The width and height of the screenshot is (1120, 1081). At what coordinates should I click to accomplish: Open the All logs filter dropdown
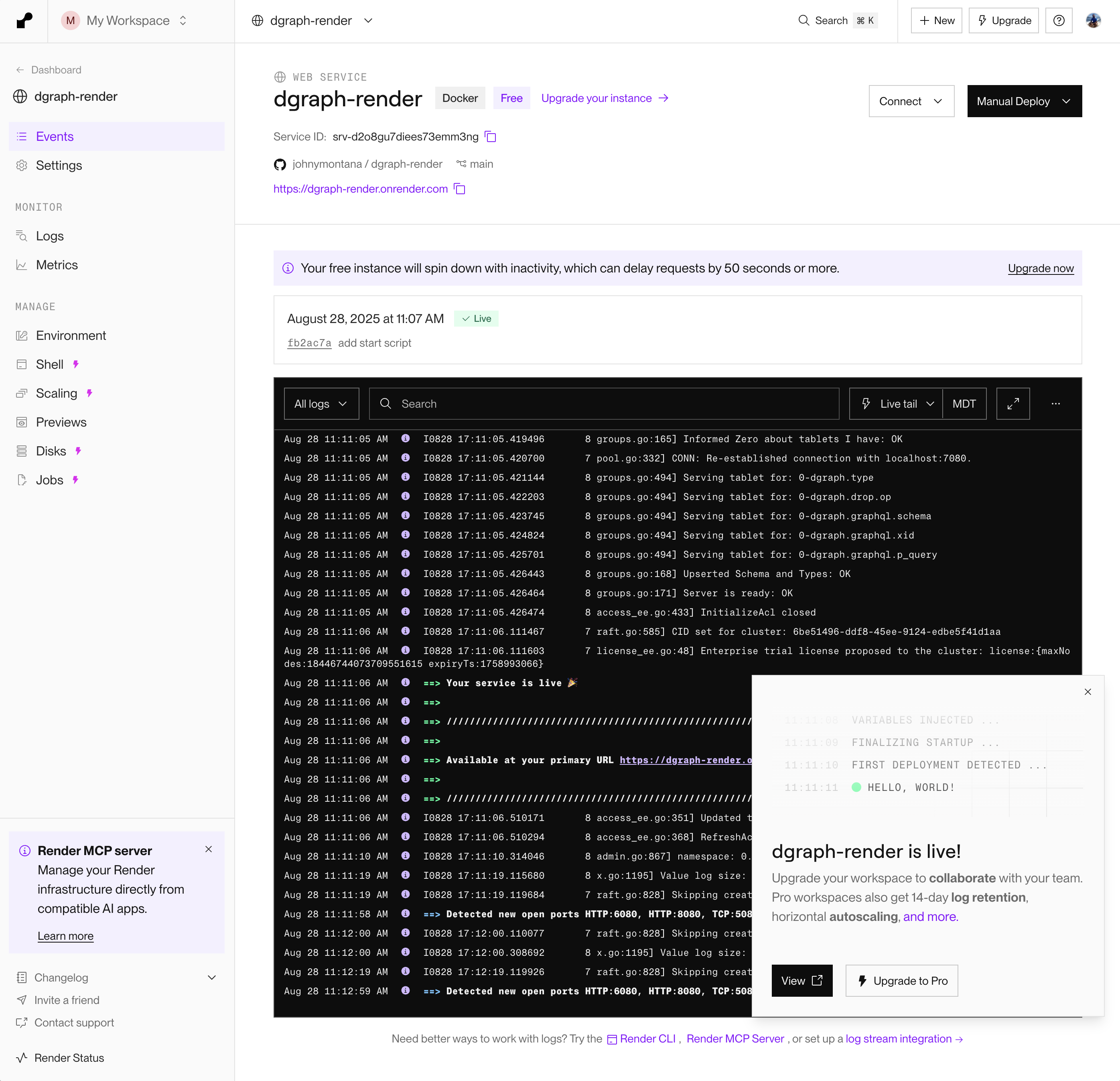coord(321,404)
